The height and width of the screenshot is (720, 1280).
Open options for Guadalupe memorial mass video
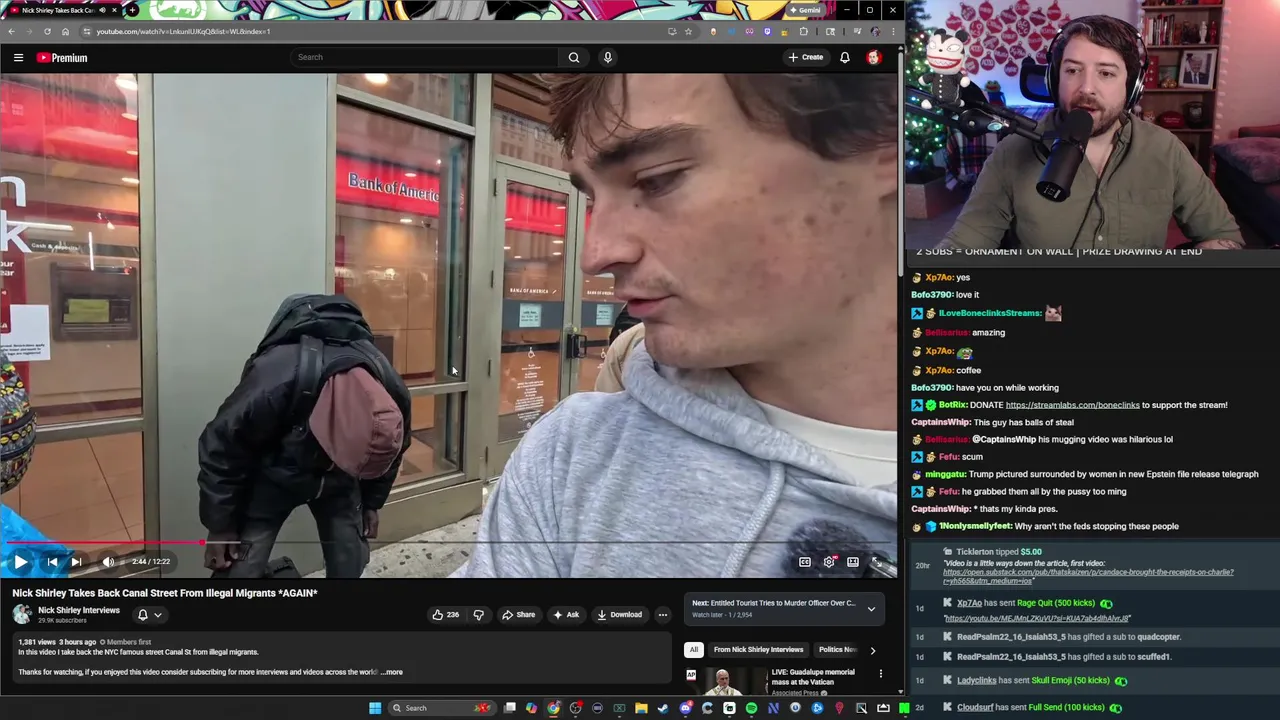(x=881, y=673)
